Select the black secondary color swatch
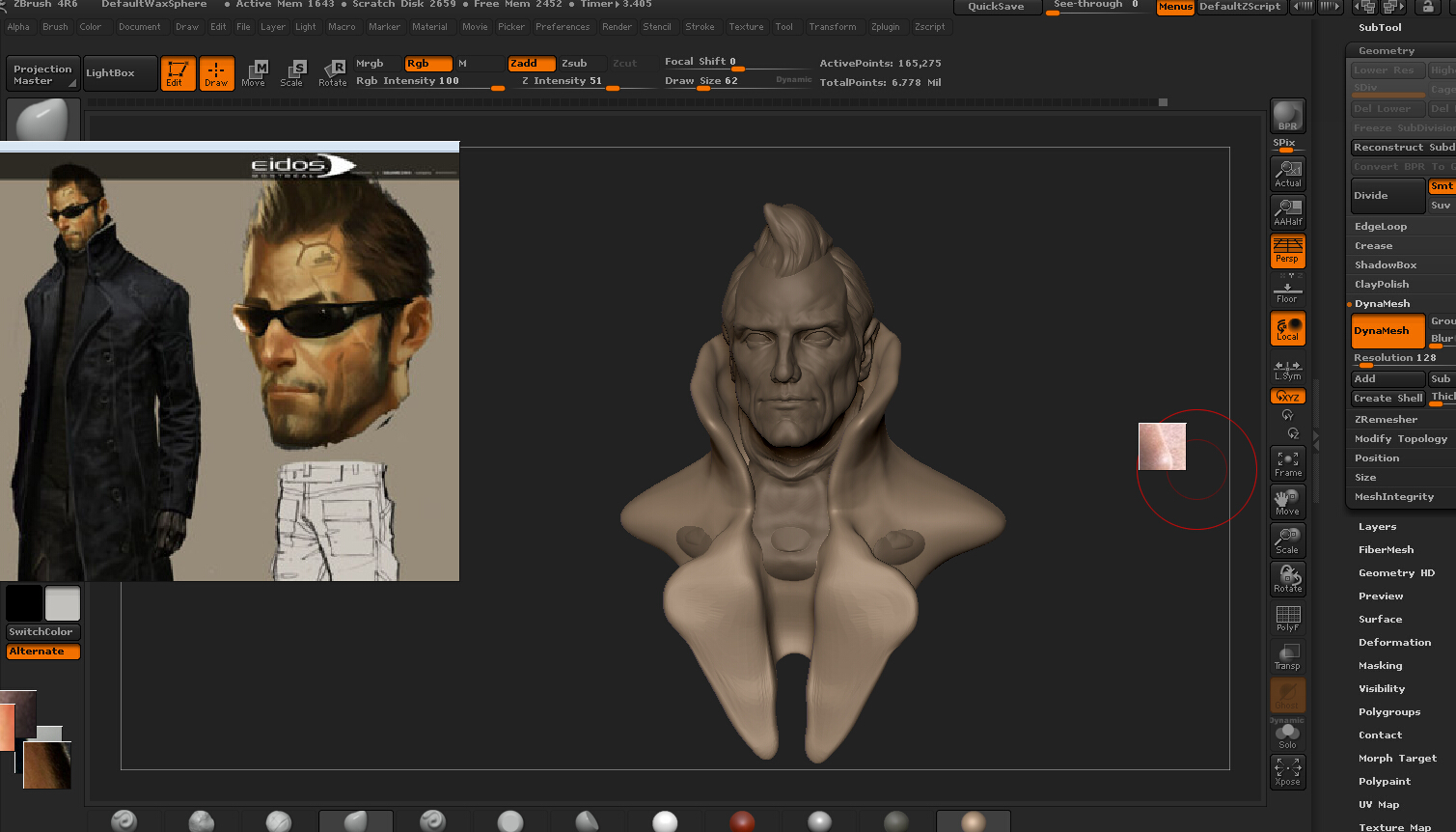The width and height of the screenshot is (1456, 832). (x=24, y=603)
